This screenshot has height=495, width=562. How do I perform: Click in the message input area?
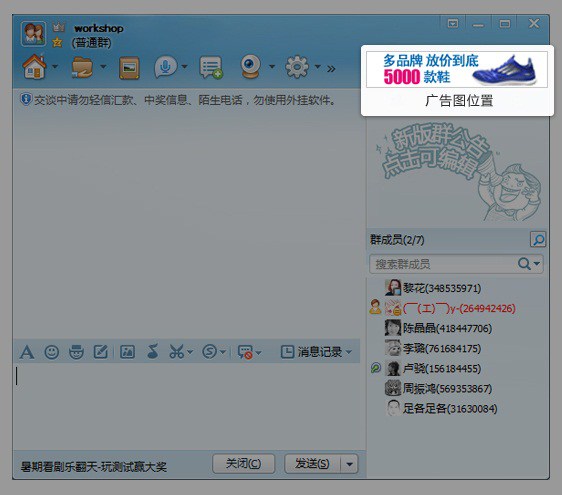tap(188, 405)
